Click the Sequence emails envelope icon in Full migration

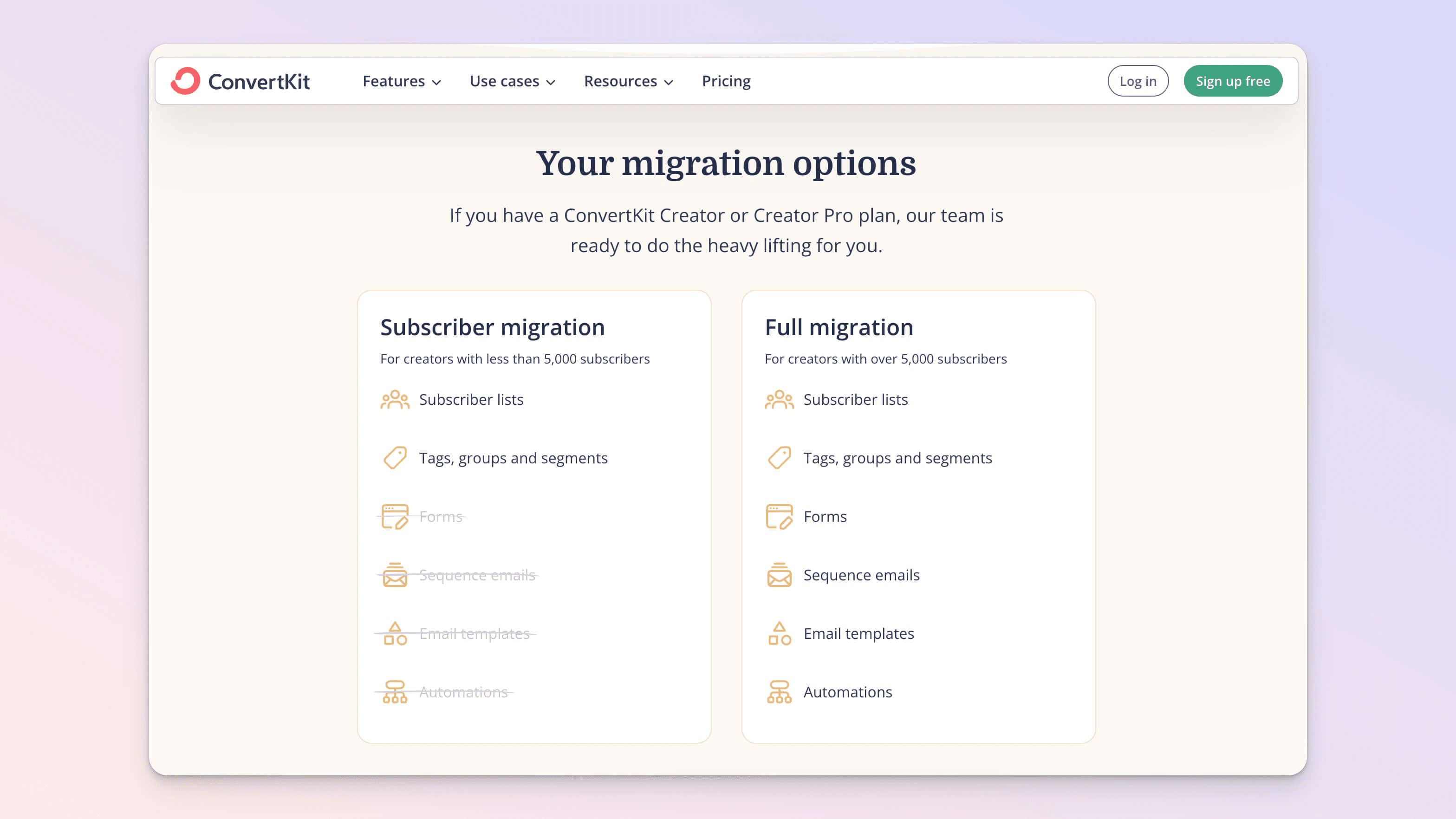[x=779, y=575]
